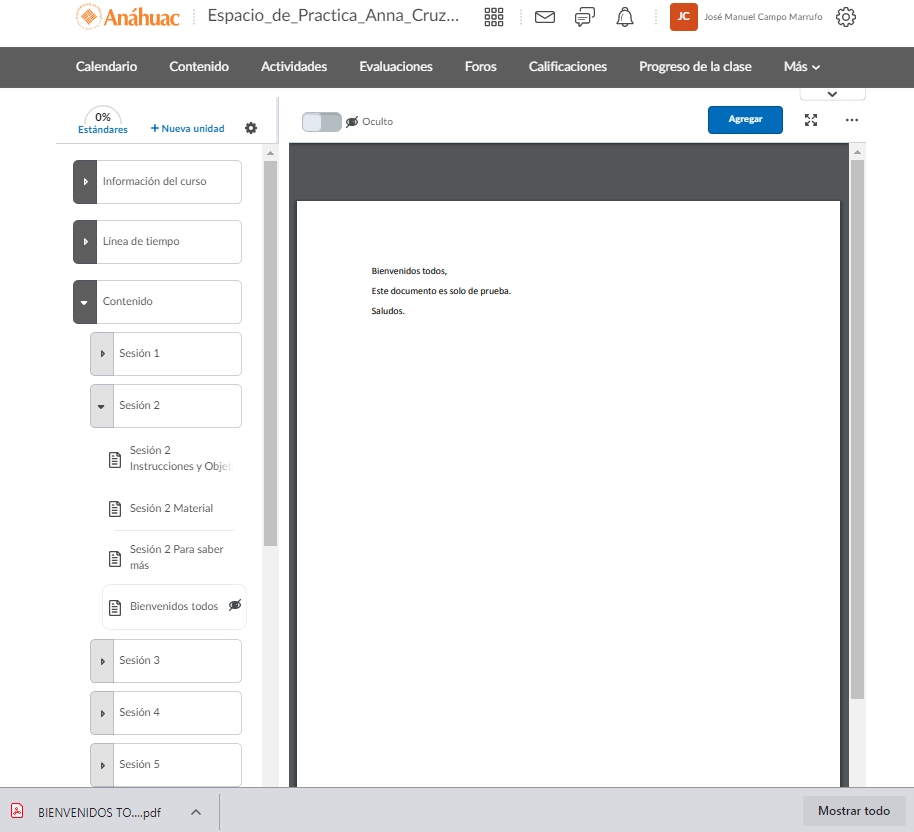This screenshot has height=832, width=914.
Task: Expand the Sesión 1 module
Action: click(x=102, y=354)
